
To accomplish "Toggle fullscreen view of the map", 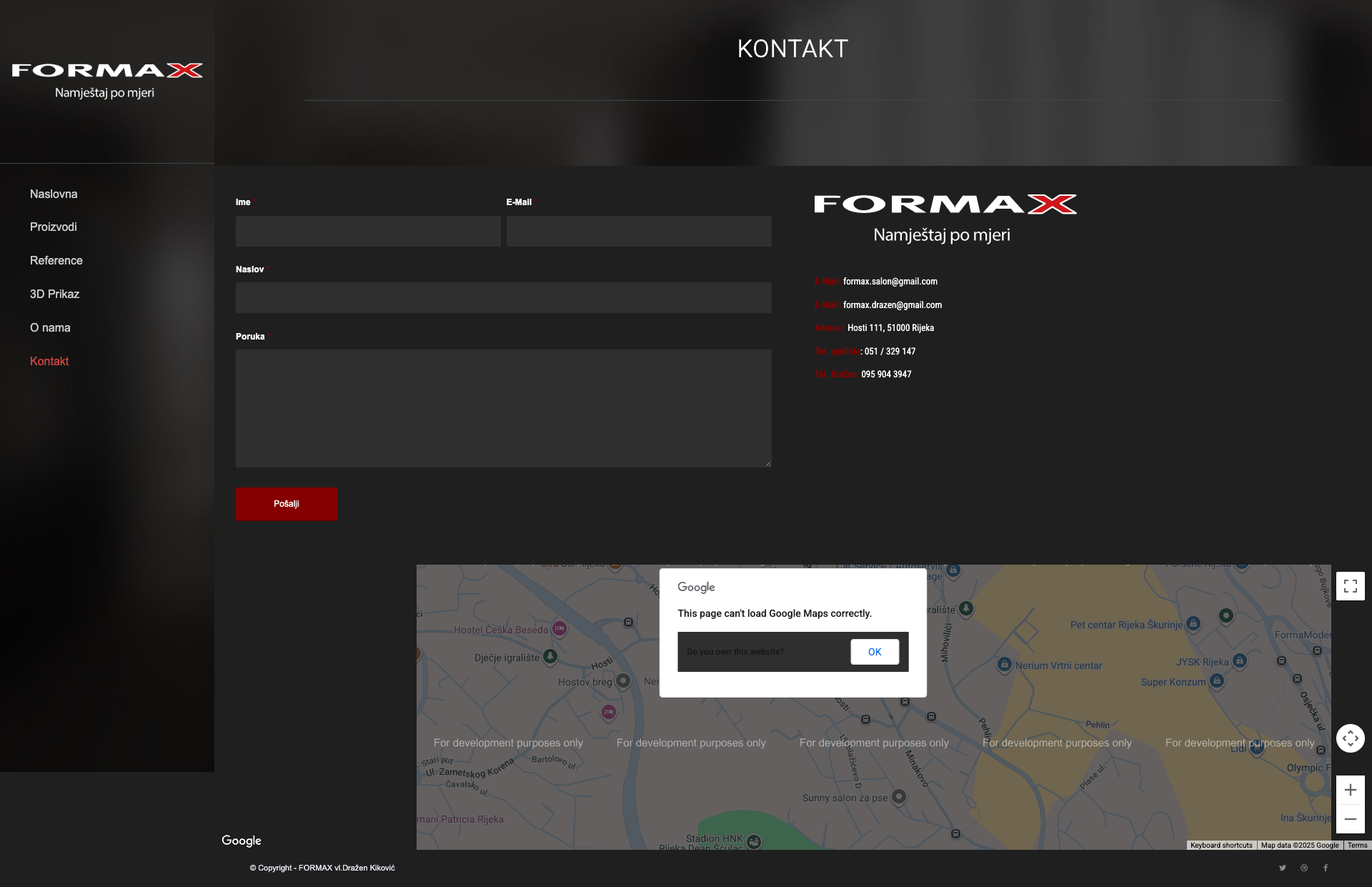I will 1350,586.
